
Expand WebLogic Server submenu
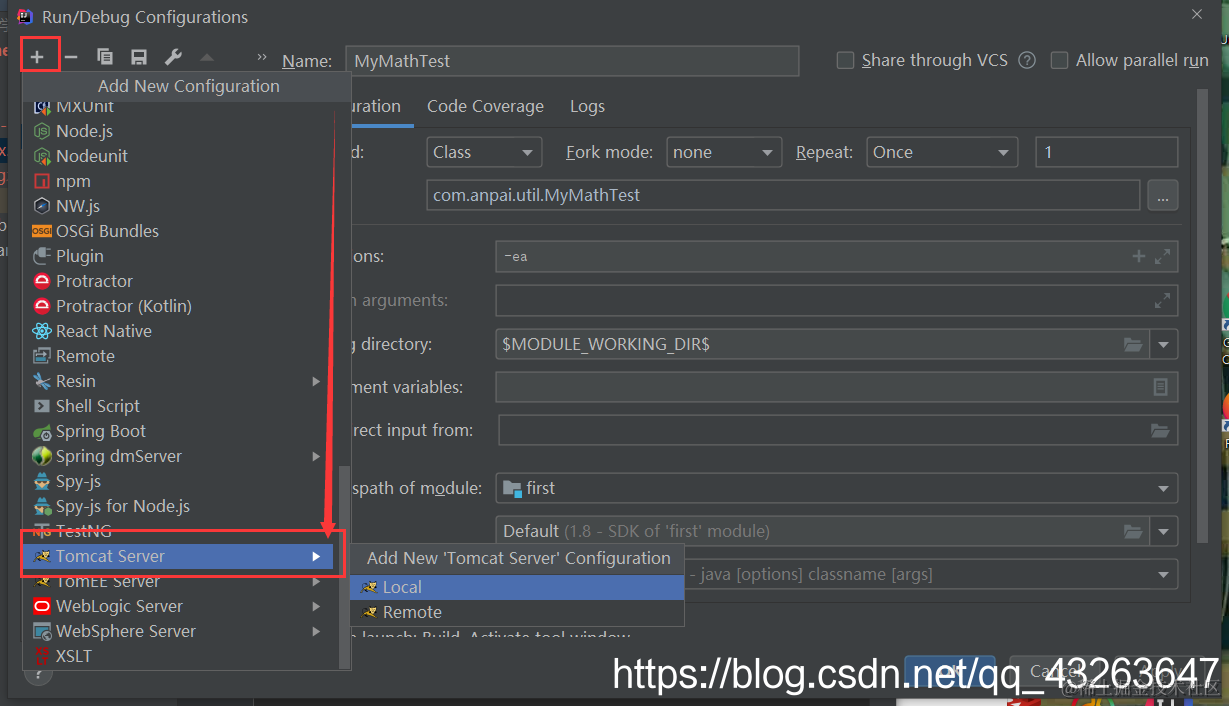click(x=316, y=606)
